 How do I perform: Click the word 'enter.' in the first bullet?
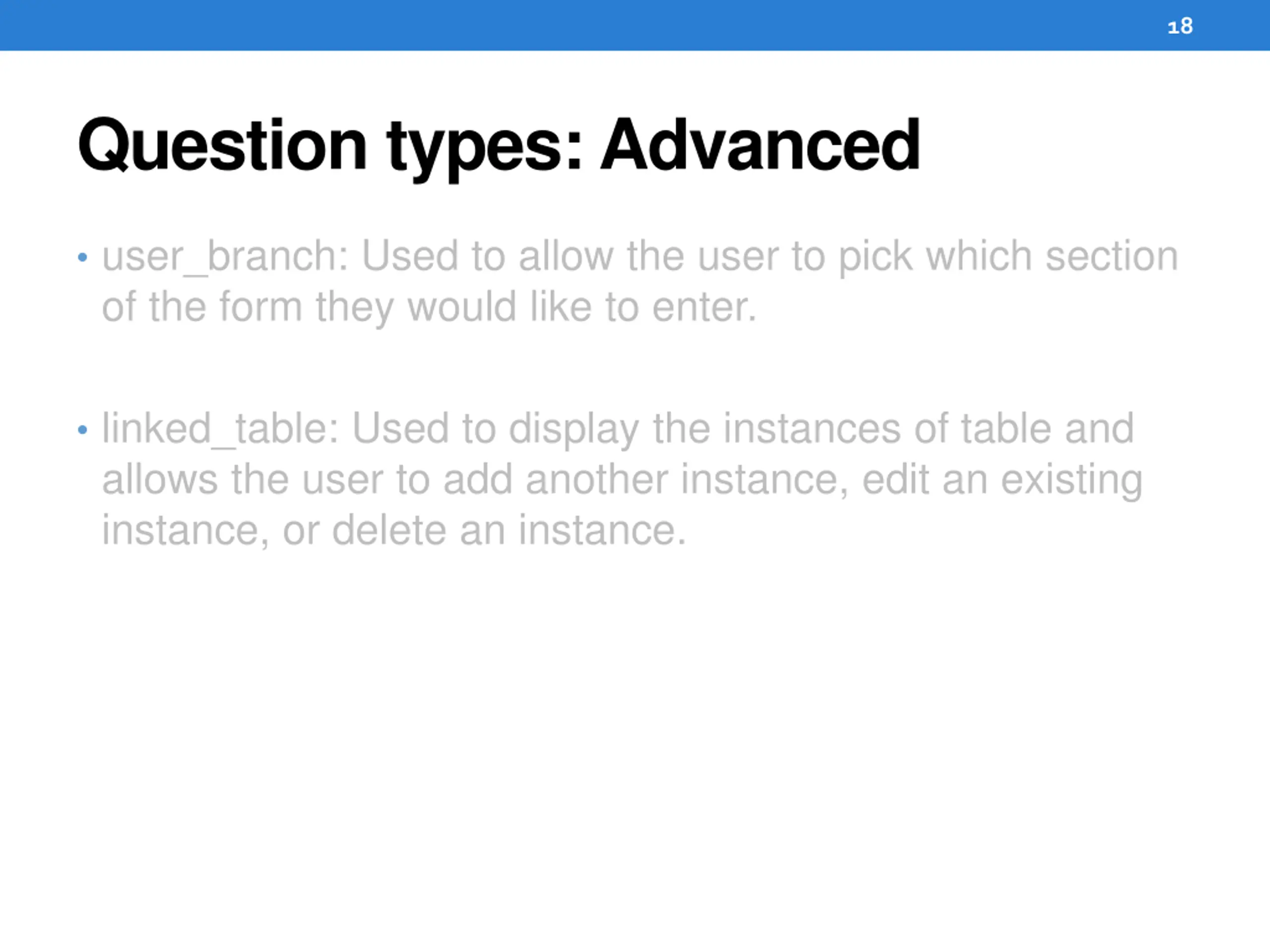pos(704,307)
